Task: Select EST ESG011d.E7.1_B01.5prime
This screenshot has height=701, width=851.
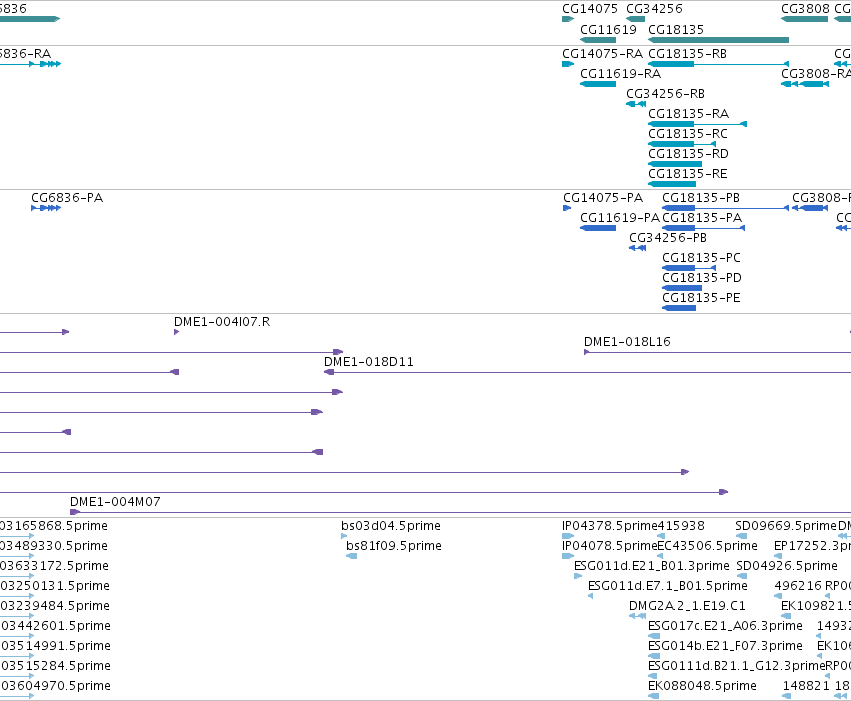Action: point(668,587)
